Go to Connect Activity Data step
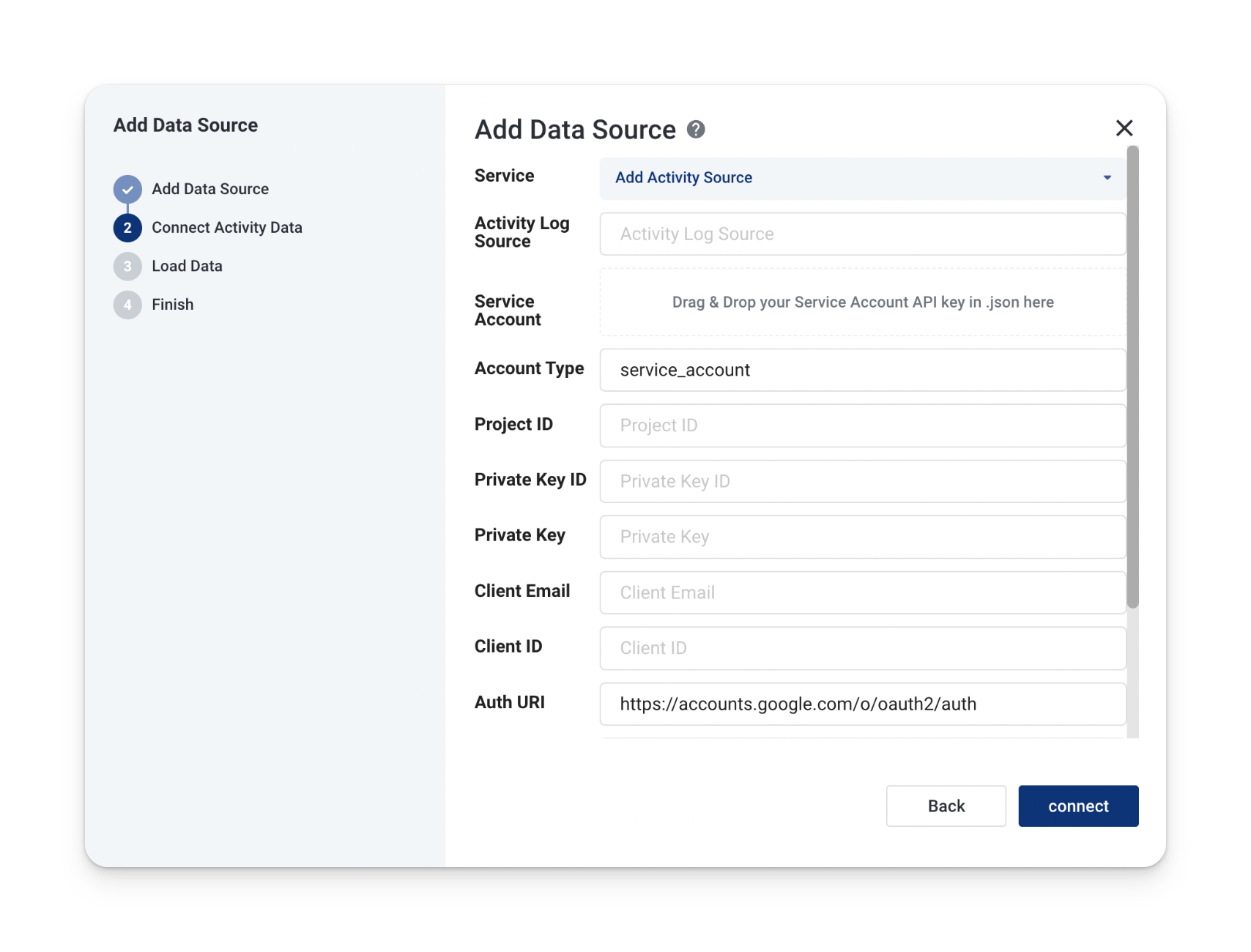Screen dimensions: 1251x952 pos(226,228)
